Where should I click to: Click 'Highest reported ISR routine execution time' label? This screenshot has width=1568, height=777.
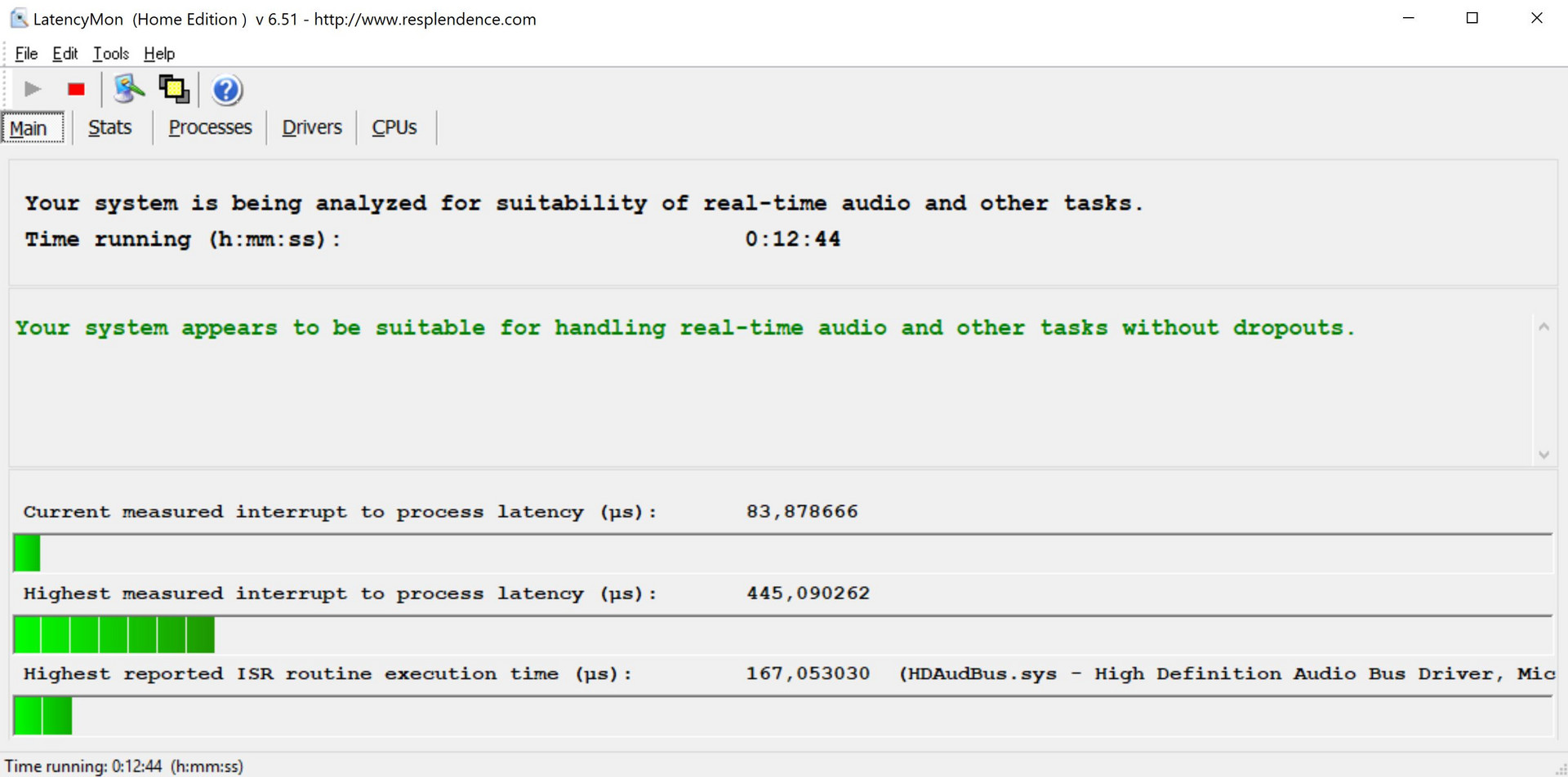pos(327,674)
